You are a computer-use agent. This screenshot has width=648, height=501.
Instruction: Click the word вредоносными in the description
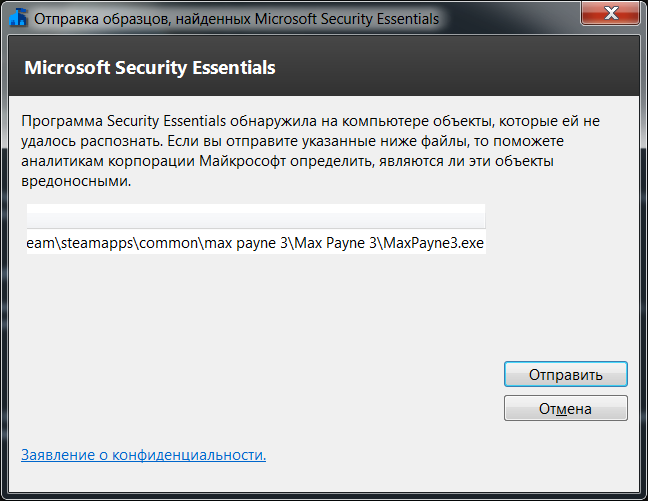(x=75, y=182)
